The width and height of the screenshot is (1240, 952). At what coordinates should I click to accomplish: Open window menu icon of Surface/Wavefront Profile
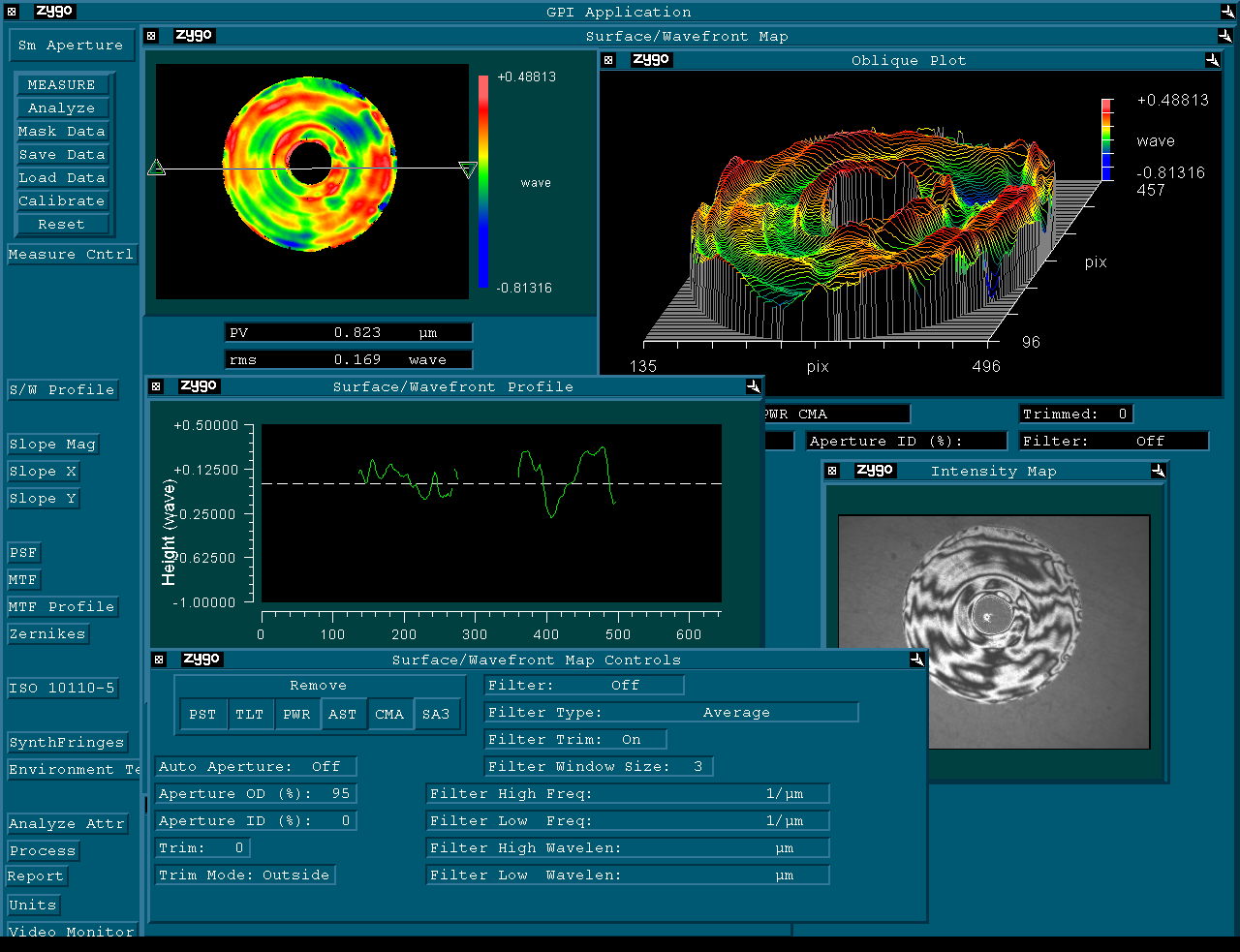point(156,386)
